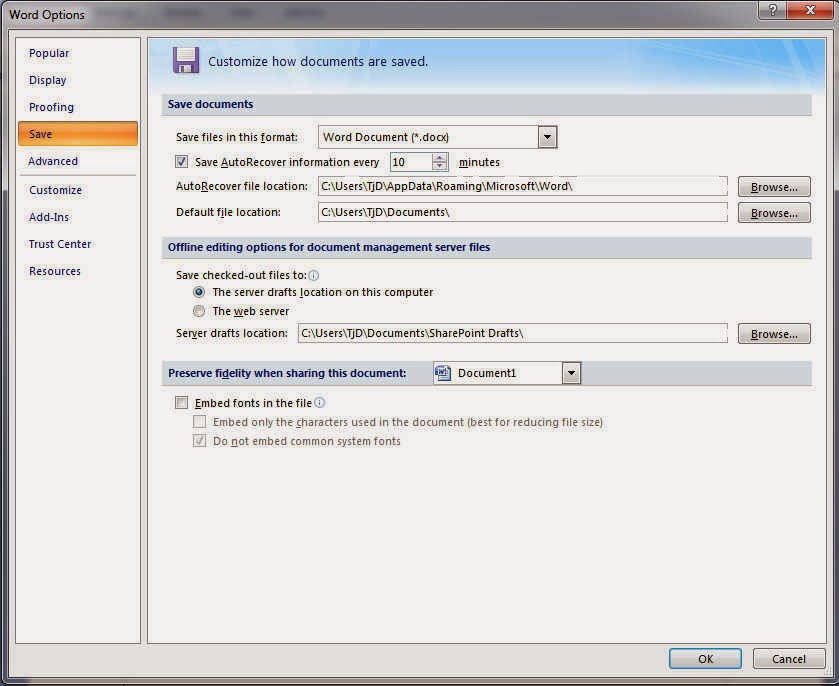Image resolution: width=839 pixels, height=686 pixels.
Task: Uncheck Save AutoRecover information every
Action: click(181, 161)
